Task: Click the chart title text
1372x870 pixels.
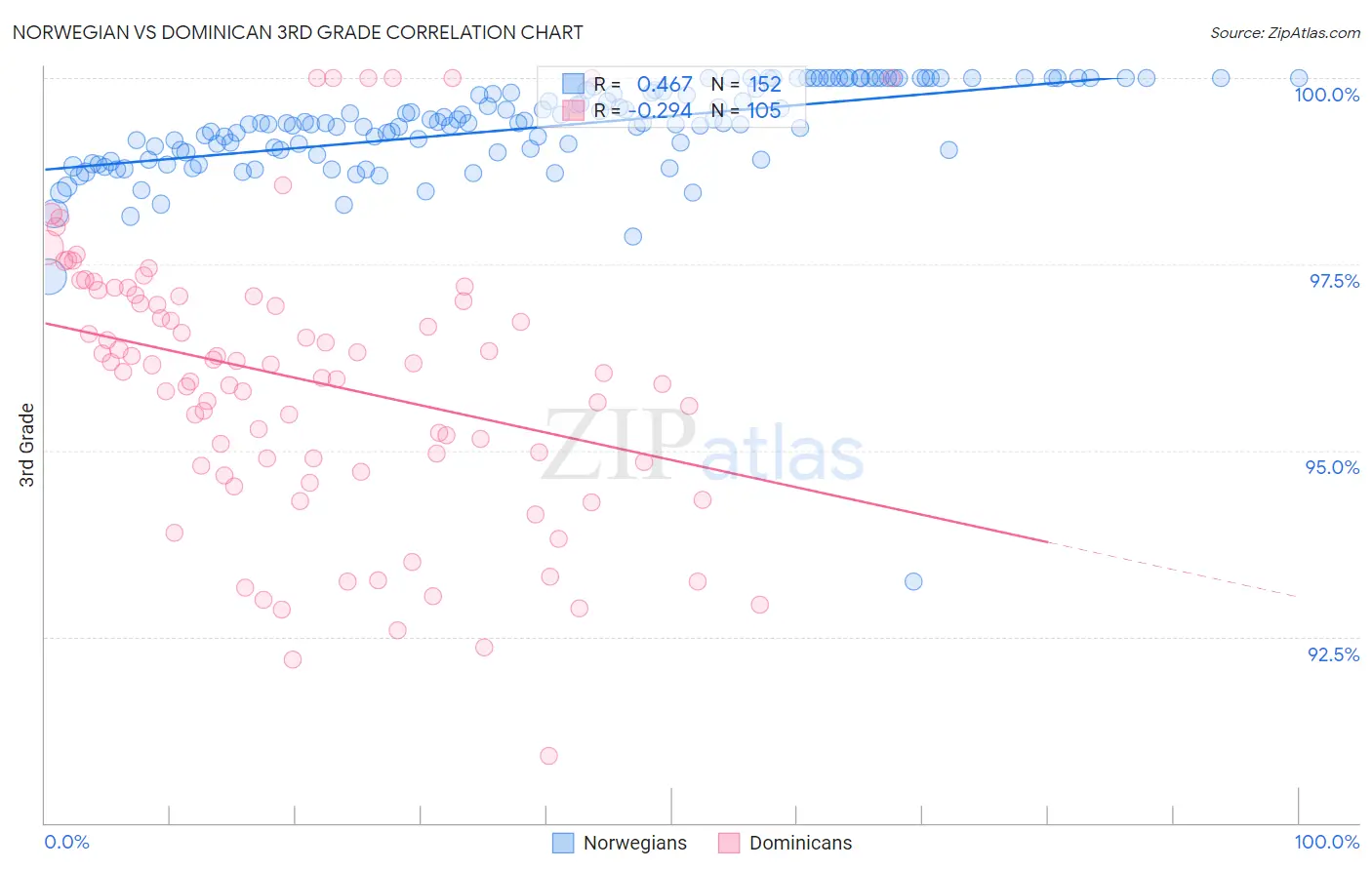Action: 298,32
